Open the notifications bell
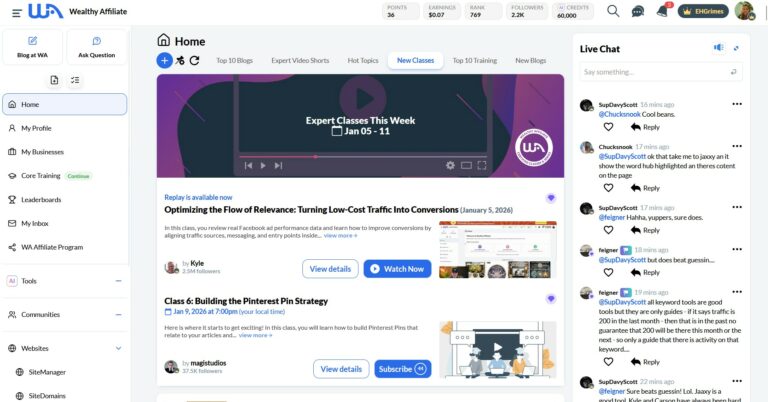Screen dimensions: 768x402 pos(661,11)
